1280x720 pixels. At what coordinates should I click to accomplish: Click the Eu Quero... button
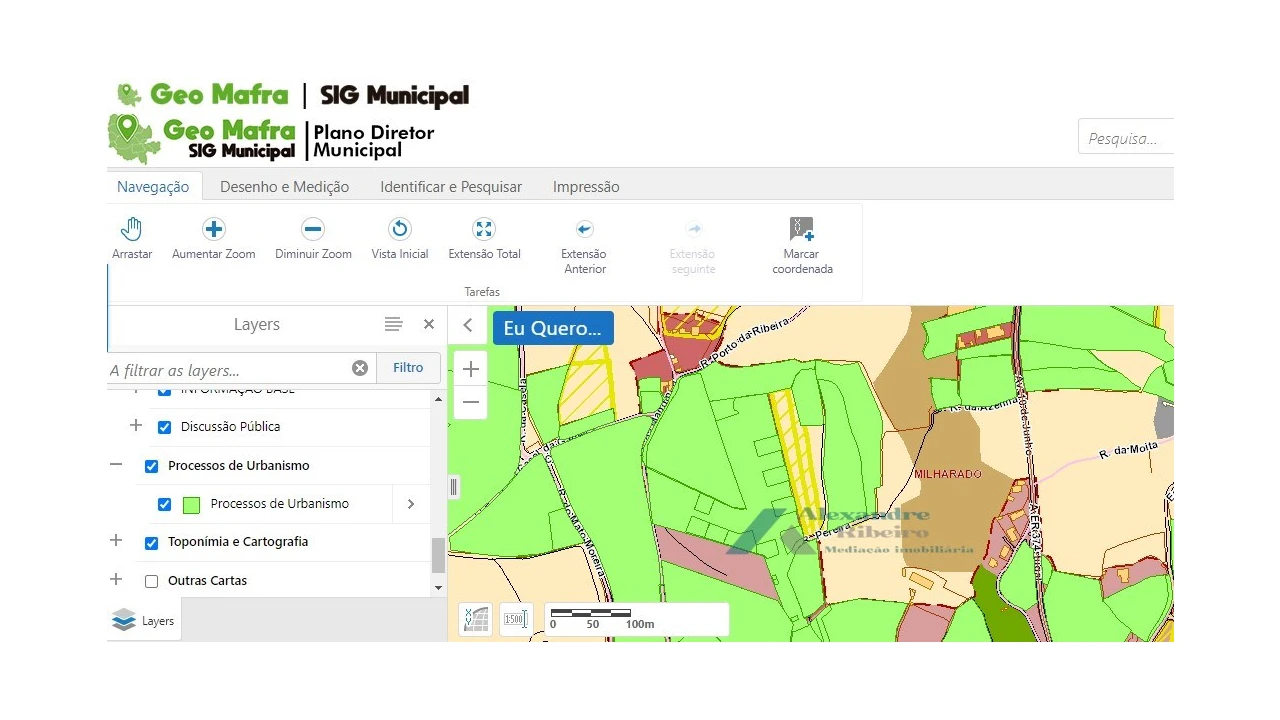click(552, 328)
